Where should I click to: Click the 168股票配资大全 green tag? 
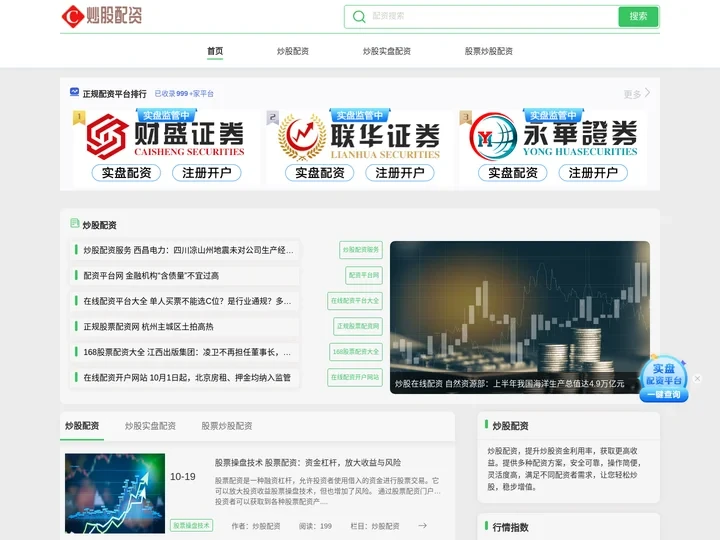(x=356, y=352)
